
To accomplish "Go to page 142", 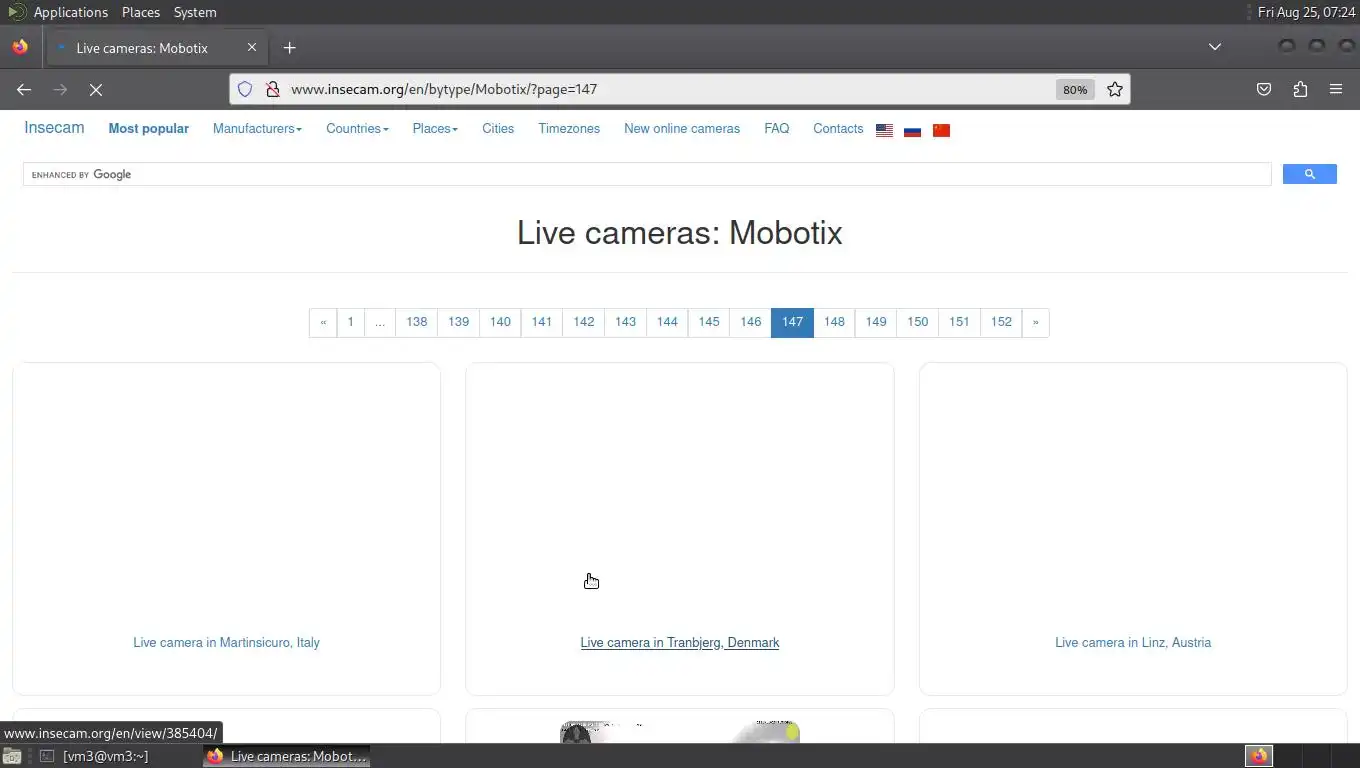I will pyautogui.click(x=584, y=322).
